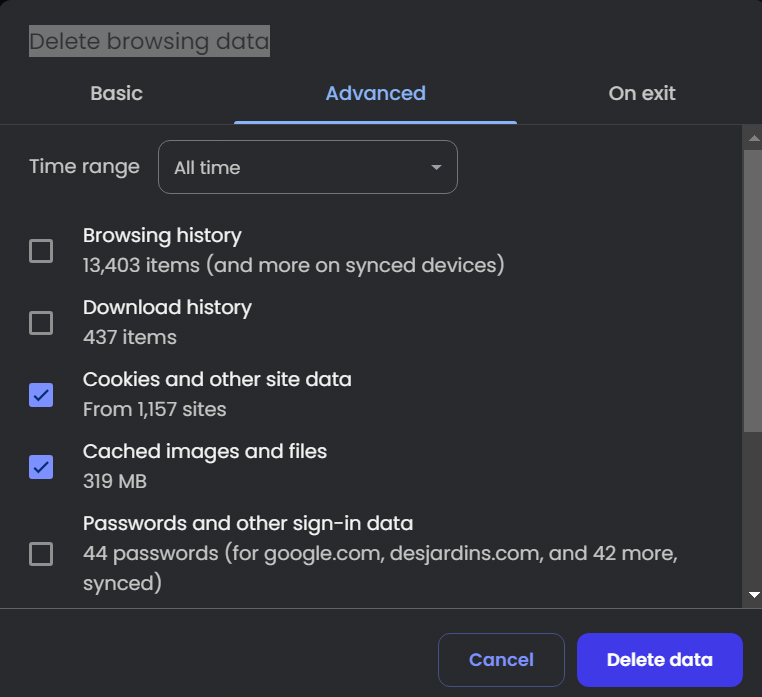Click the Delete data button
The image size is (762, 697).
coord(659,660)
